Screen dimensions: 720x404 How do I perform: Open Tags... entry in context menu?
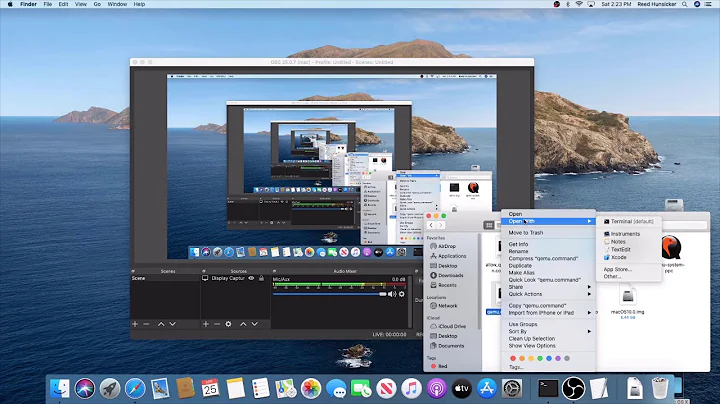(516, 367)
